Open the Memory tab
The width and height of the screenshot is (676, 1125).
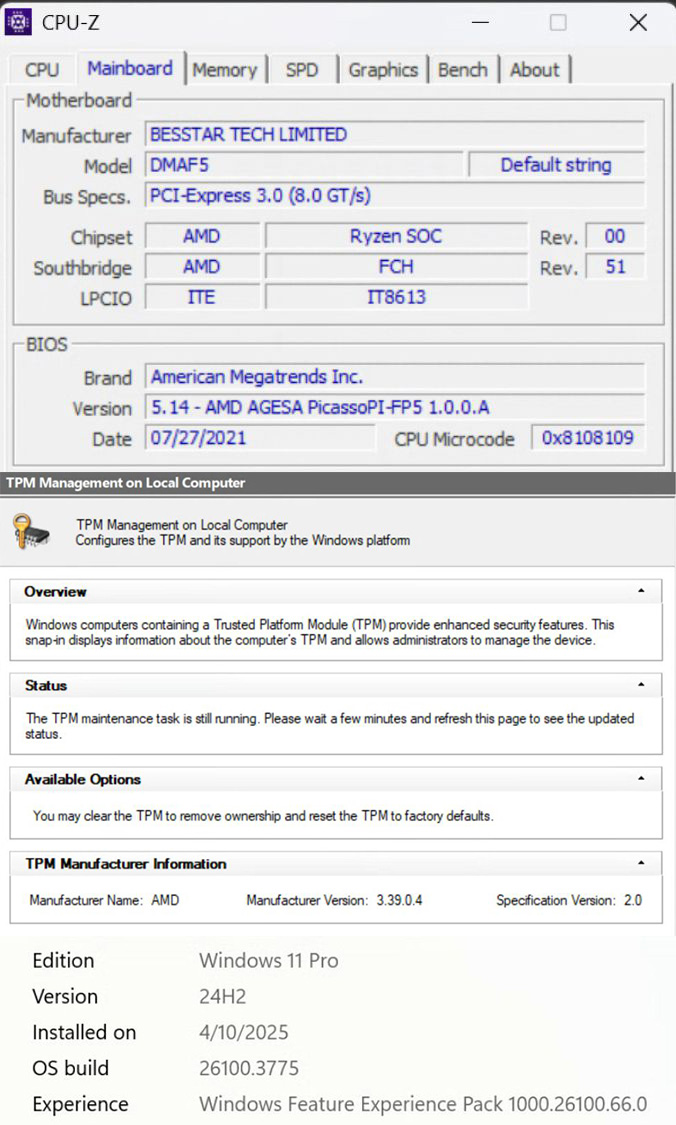[x=225, y=70]
